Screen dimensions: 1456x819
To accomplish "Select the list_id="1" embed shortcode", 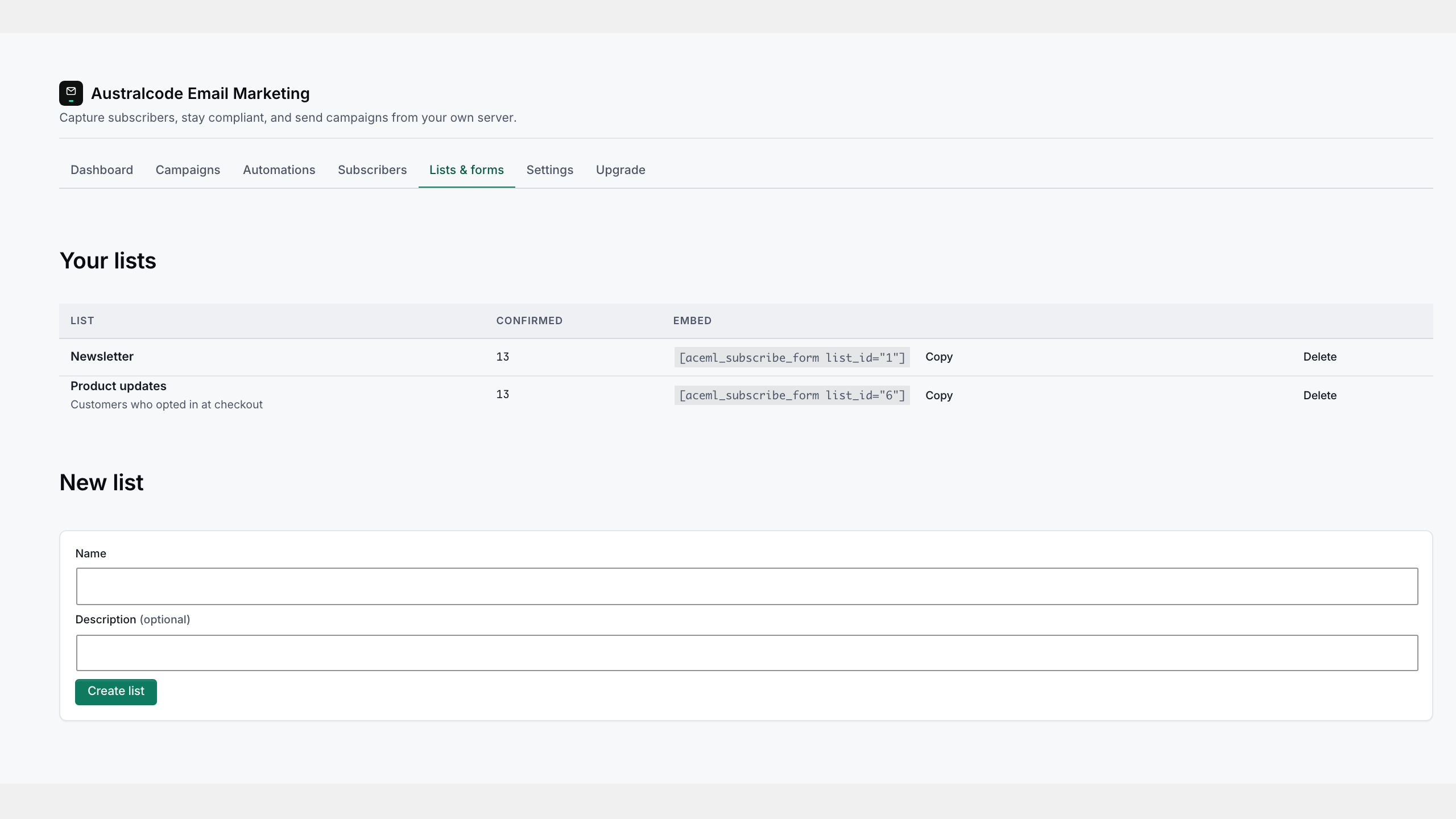I will tap(792, 357).
